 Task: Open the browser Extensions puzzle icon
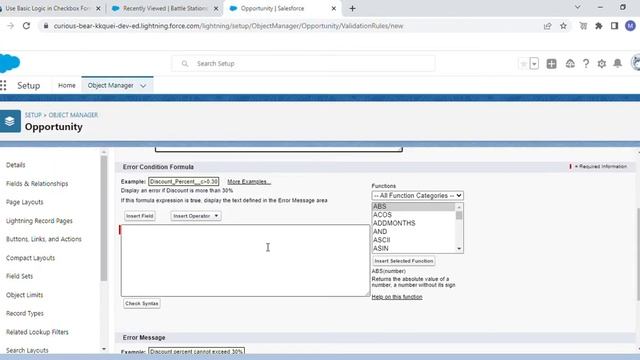pyautogui.click(x=599, y=26)
